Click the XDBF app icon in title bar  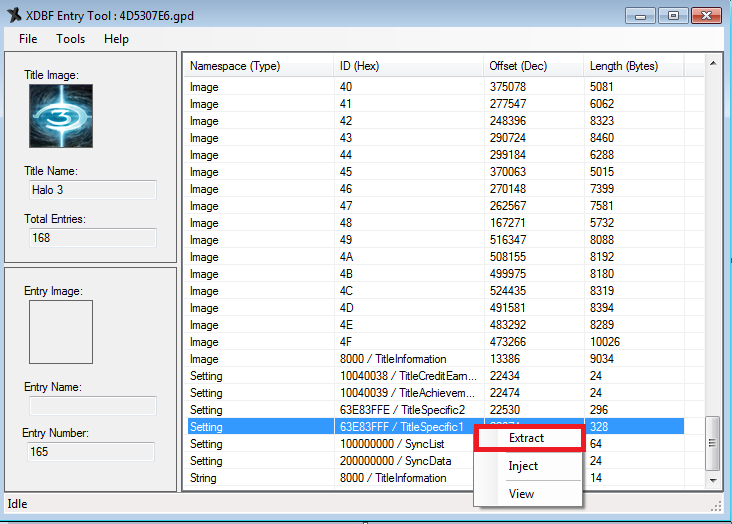click(x=13, y=14)
